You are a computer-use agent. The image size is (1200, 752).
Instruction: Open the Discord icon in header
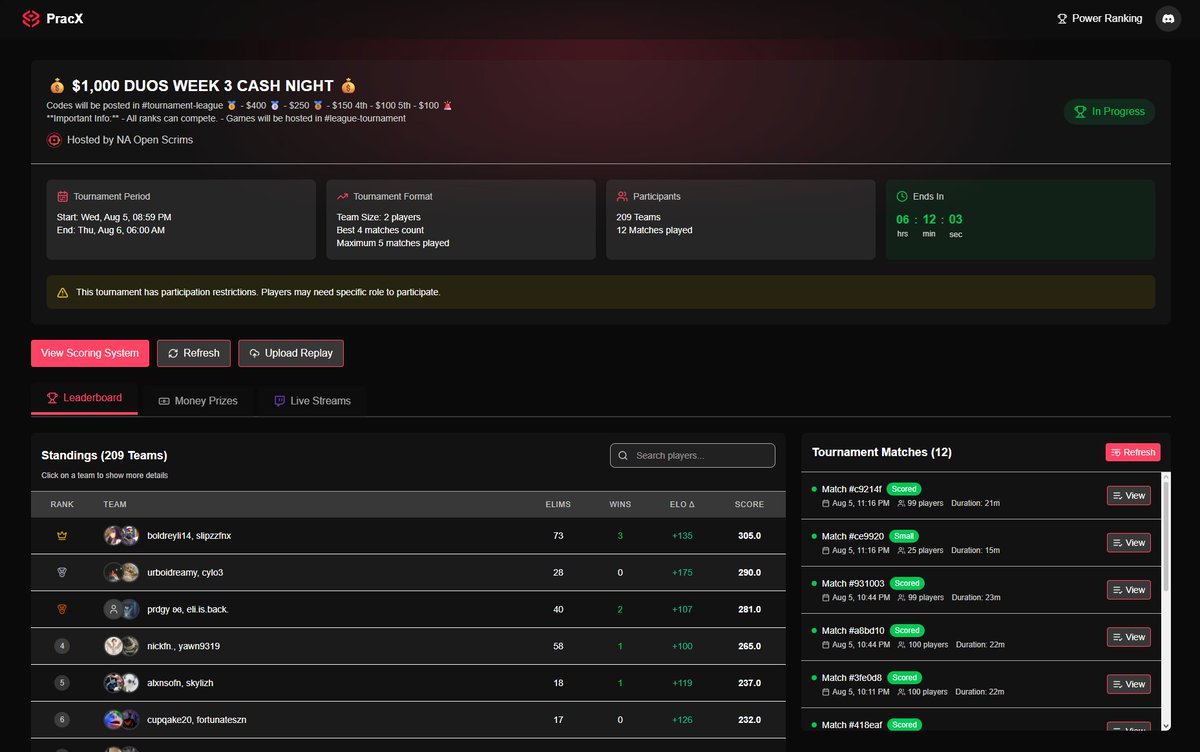pos(1168,19)
